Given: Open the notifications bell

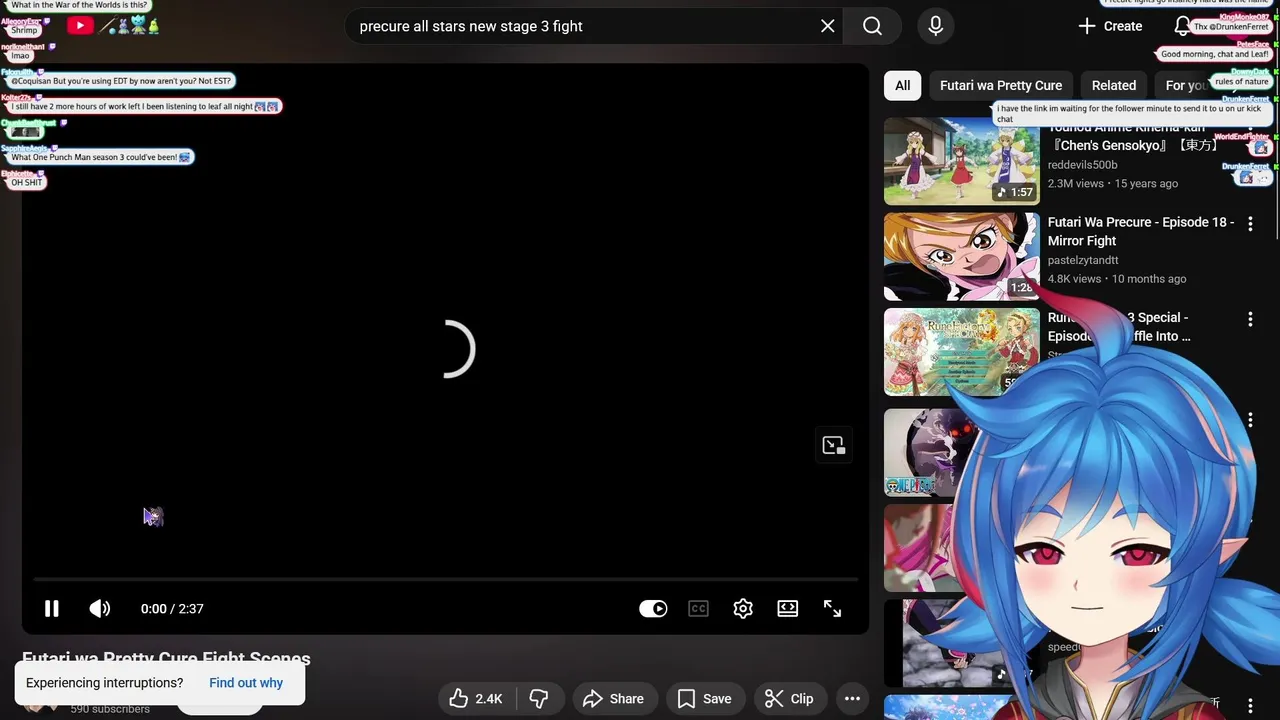Looking at the screenshot, I should [1182, 26].
